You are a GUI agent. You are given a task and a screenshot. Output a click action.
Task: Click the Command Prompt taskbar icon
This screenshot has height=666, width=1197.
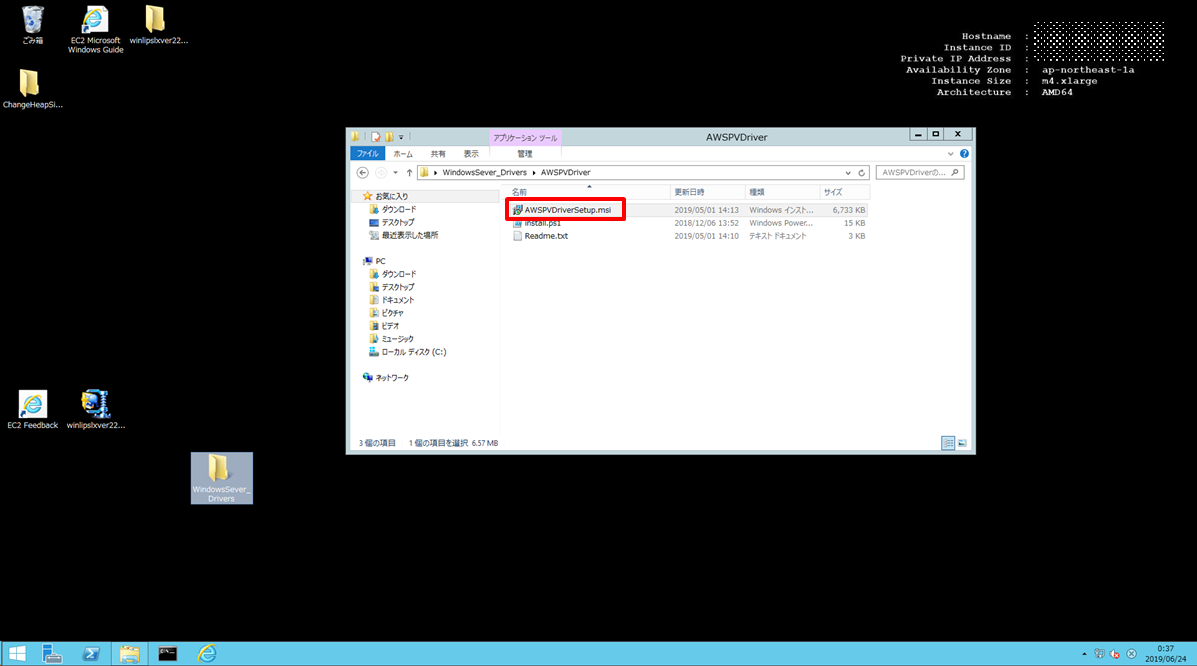click(168, 654)
